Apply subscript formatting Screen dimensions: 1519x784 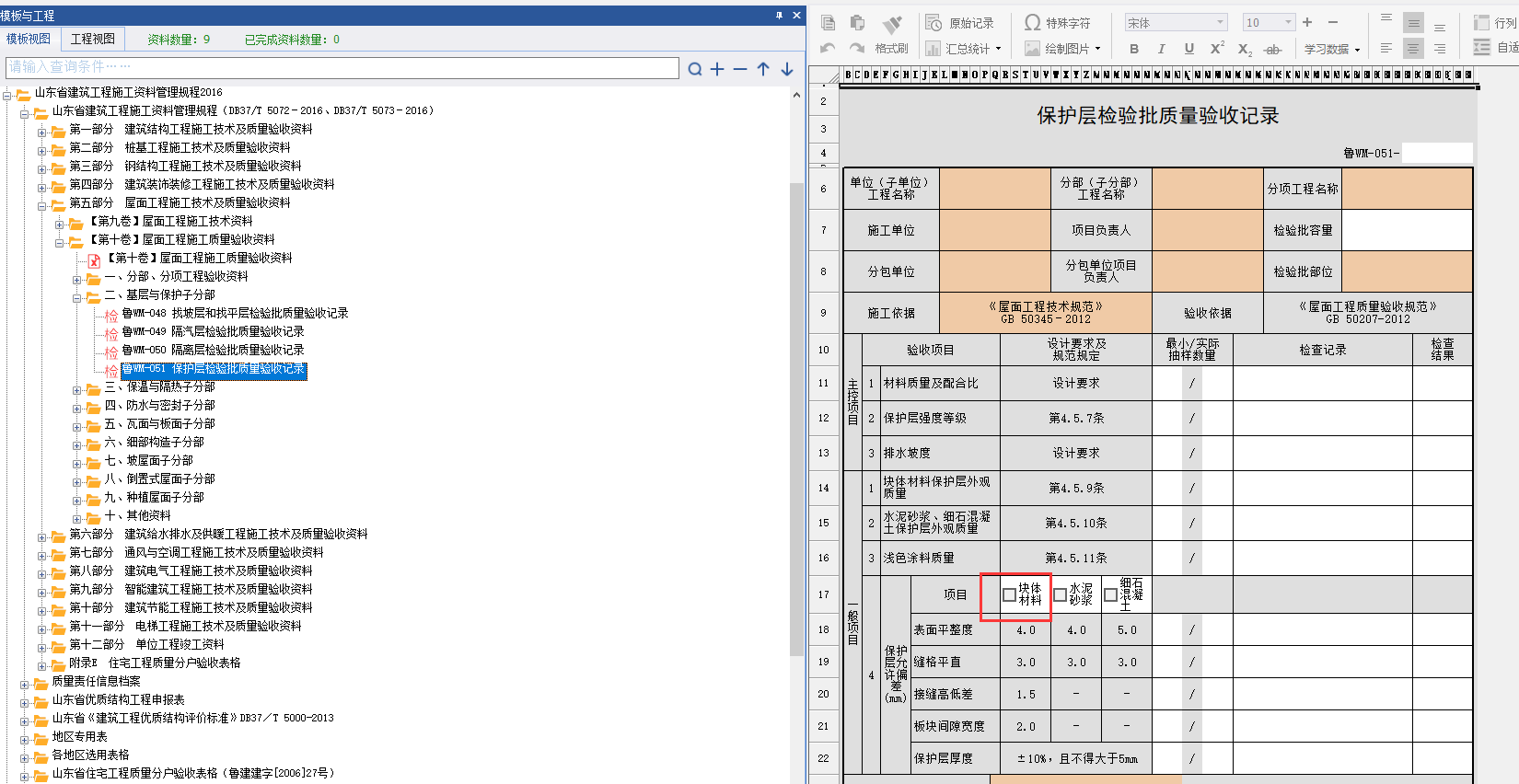1245,49
